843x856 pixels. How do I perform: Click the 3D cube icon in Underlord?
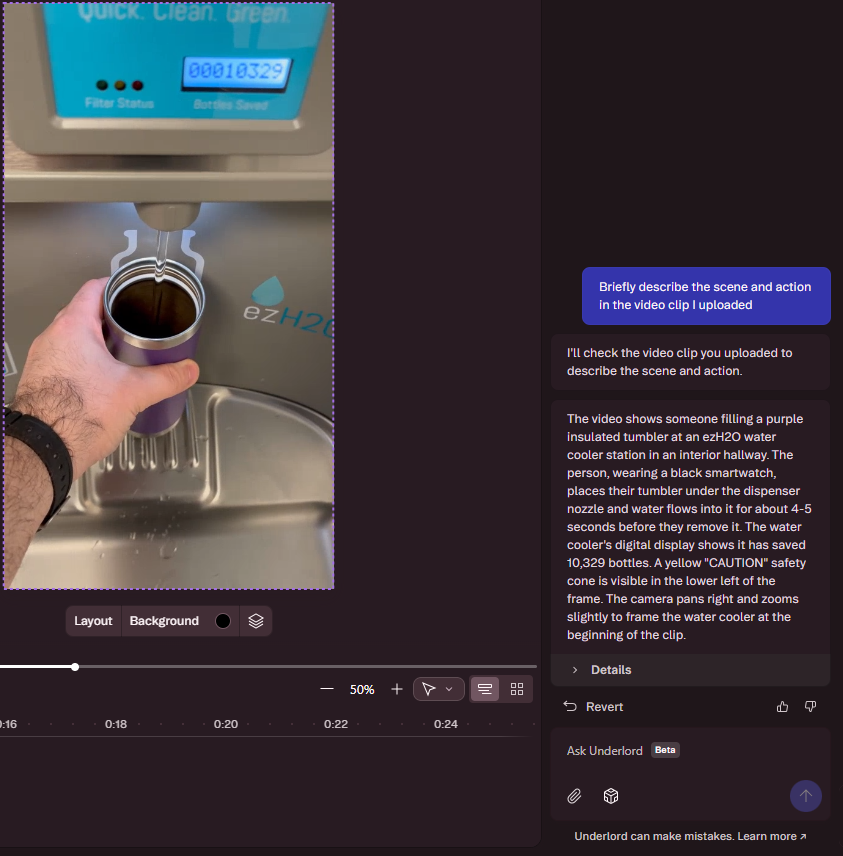[x=611, y=796]
